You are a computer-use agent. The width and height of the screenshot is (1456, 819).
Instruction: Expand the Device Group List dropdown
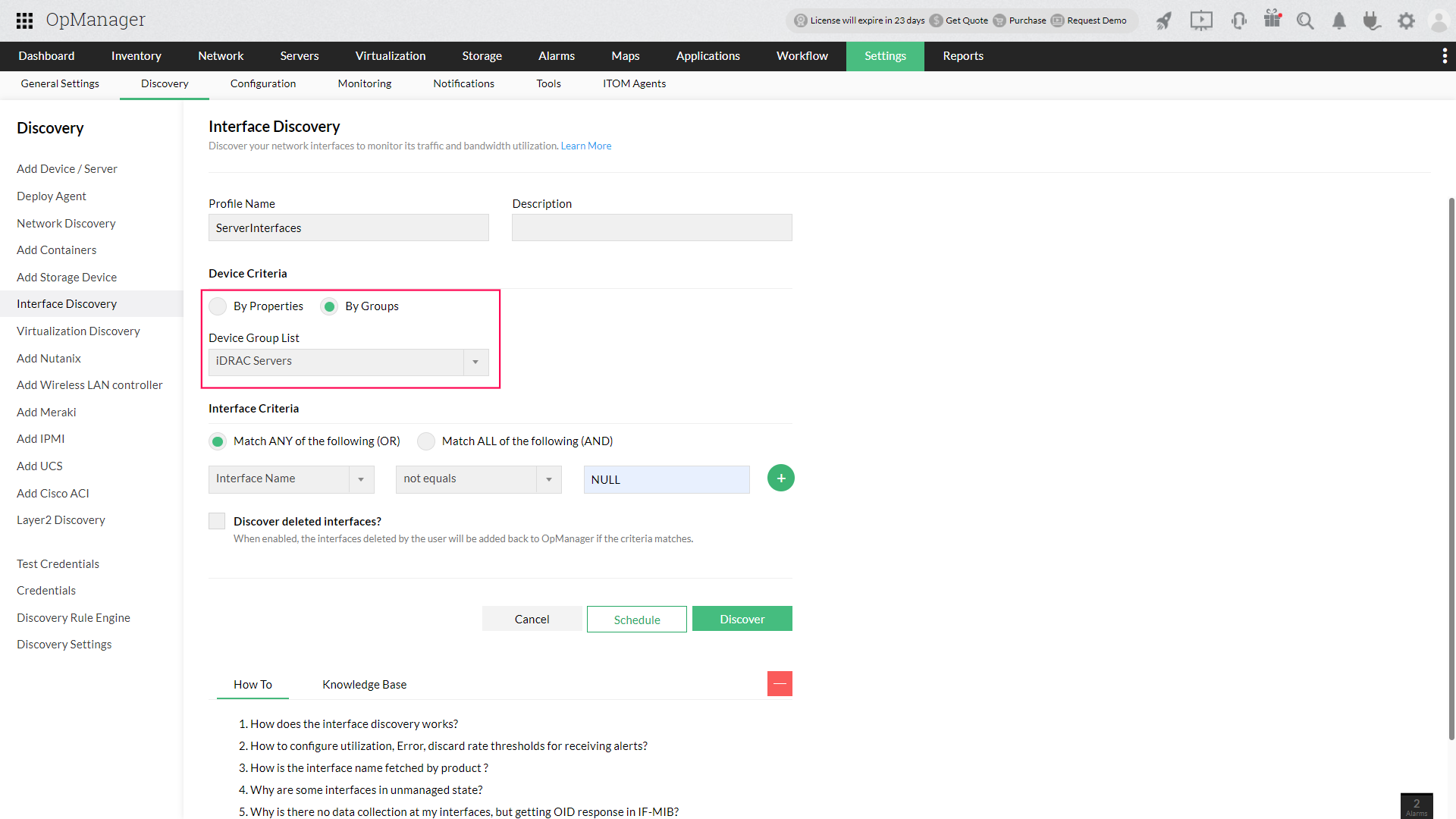click(475, 362)
